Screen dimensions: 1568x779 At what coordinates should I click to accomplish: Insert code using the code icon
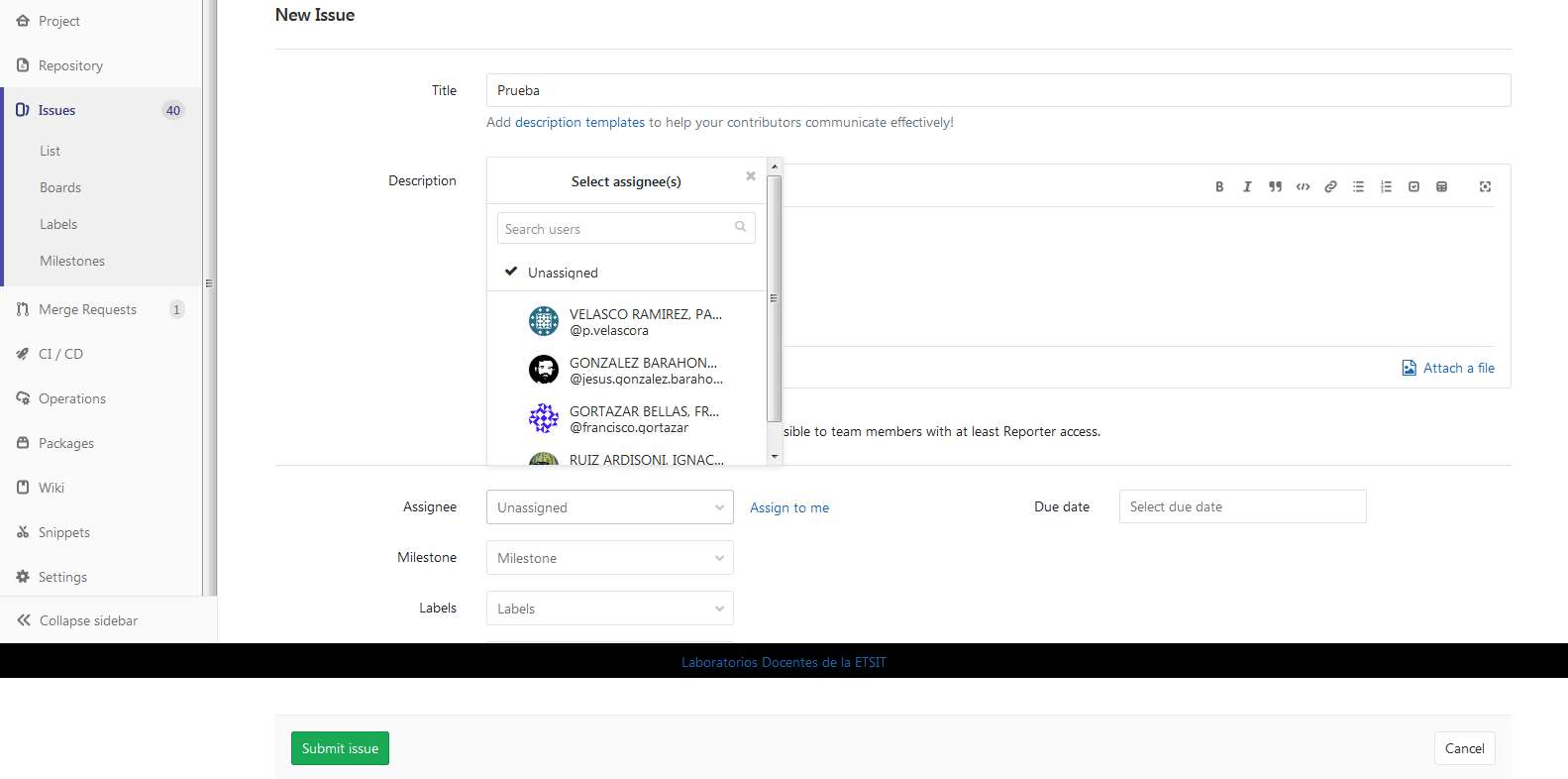(x=1303, y=186)
